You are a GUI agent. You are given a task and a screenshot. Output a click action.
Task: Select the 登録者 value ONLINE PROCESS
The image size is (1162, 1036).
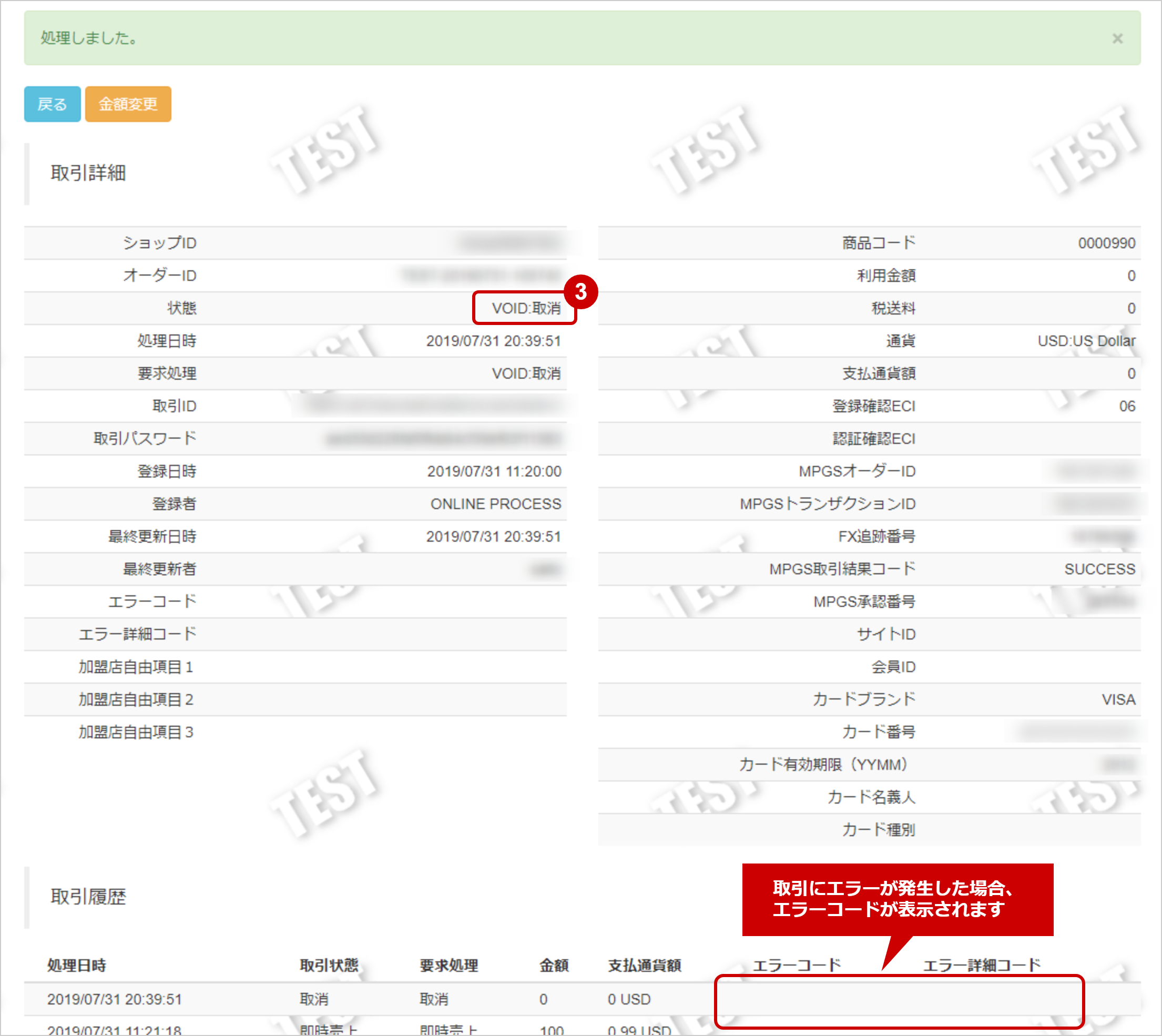[496, 504]
